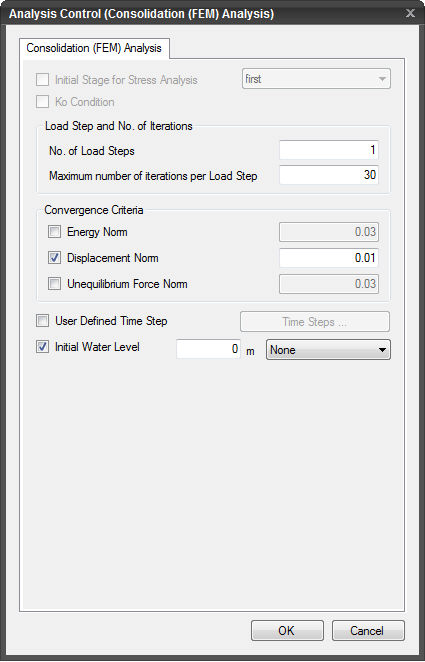Viewport: 425px width, 662px height.
Task: Click the No. of Load Steps field
Action: [x=329, y=150]
